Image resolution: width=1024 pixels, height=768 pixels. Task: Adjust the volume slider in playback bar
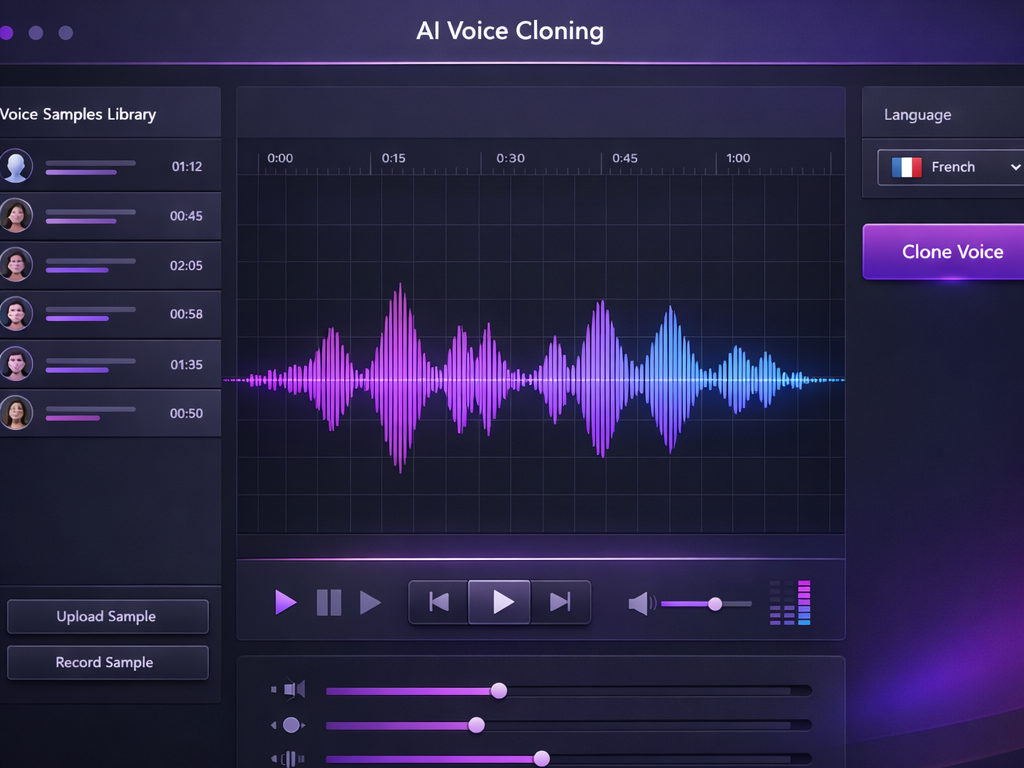click(714, 604)
